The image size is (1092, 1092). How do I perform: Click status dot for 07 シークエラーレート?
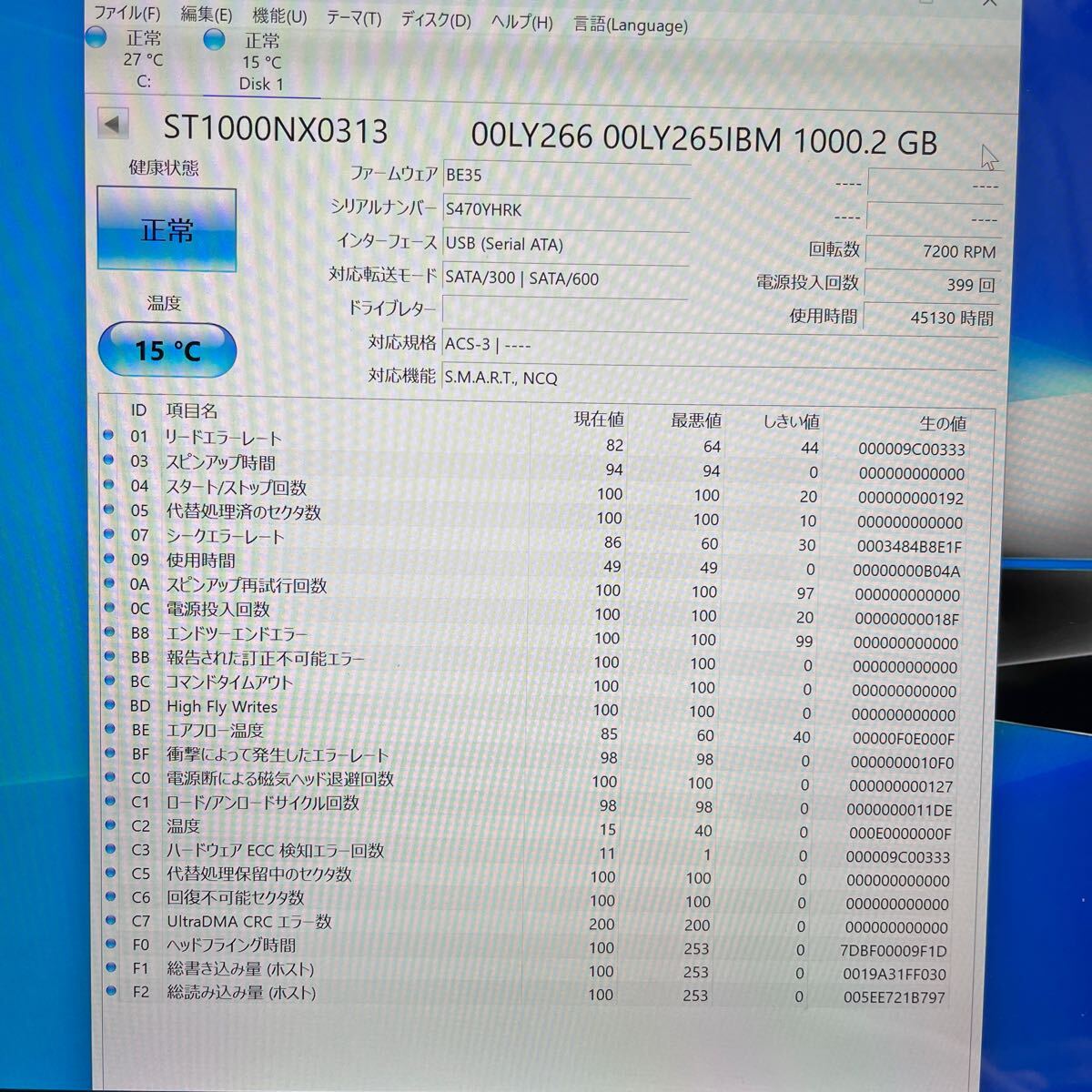109,533
